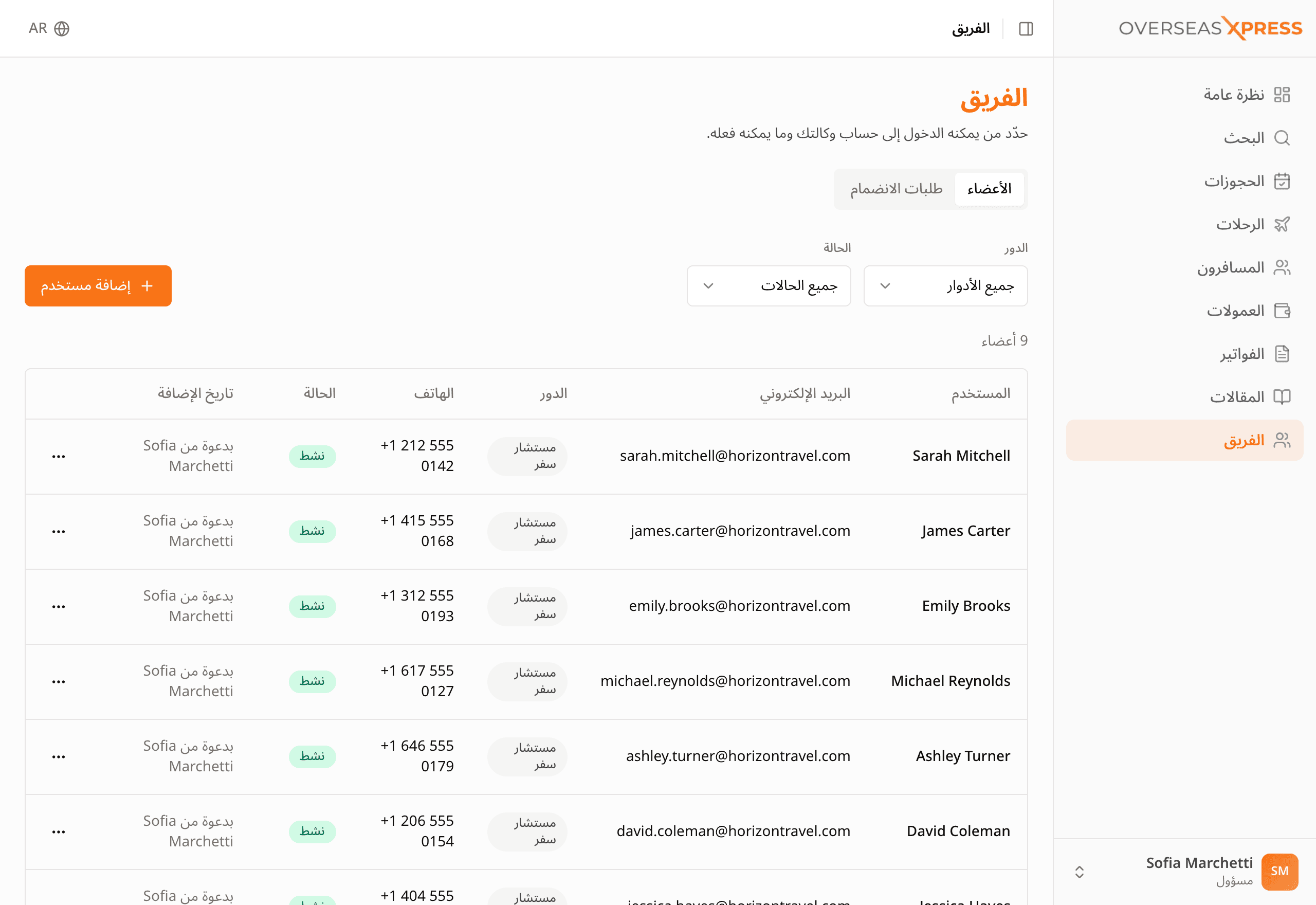Screen dimensions: 1316x905
Task: Click the globe language icon
Action: click(x=61, y=28)
